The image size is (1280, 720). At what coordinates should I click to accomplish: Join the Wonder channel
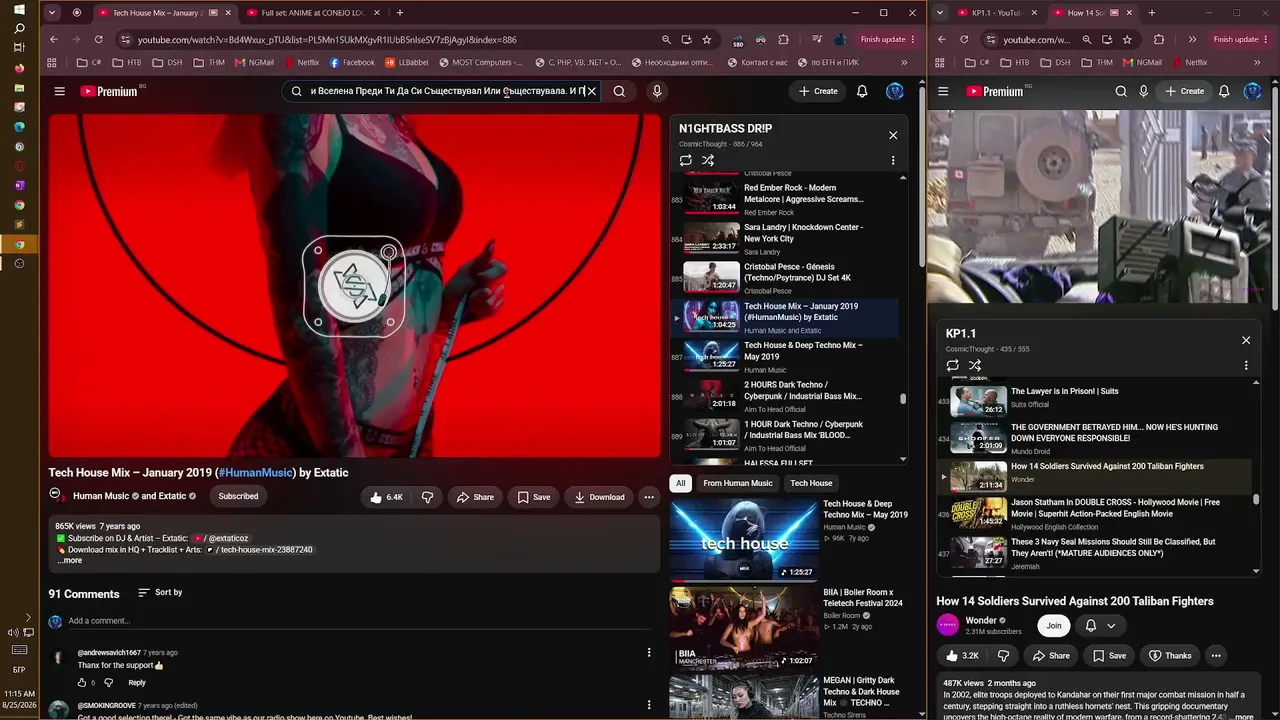point(1054,626)
